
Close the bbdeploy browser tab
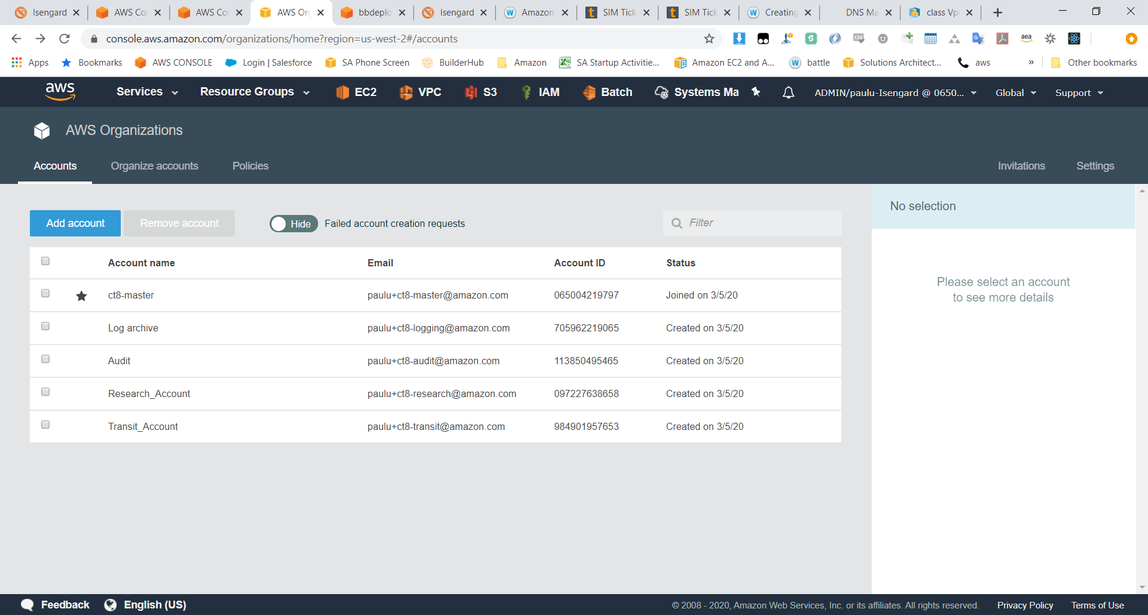pos(402,13)
